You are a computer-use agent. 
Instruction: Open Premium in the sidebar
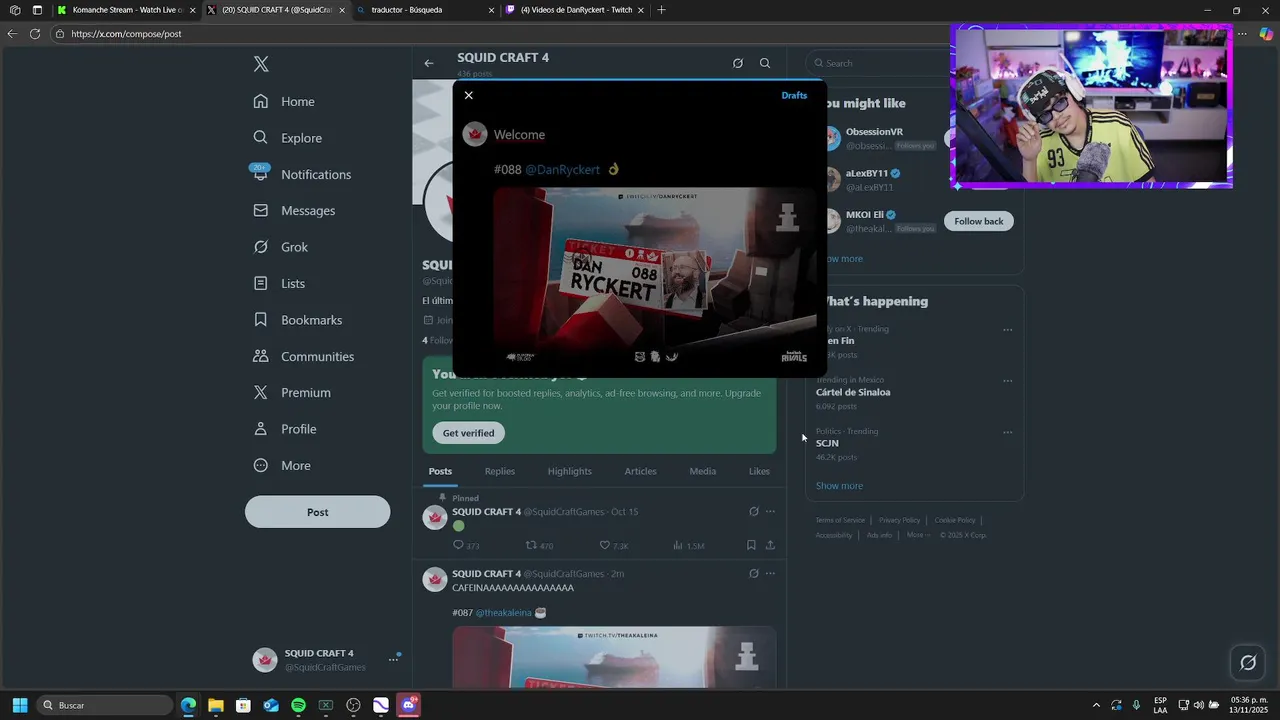291,393
